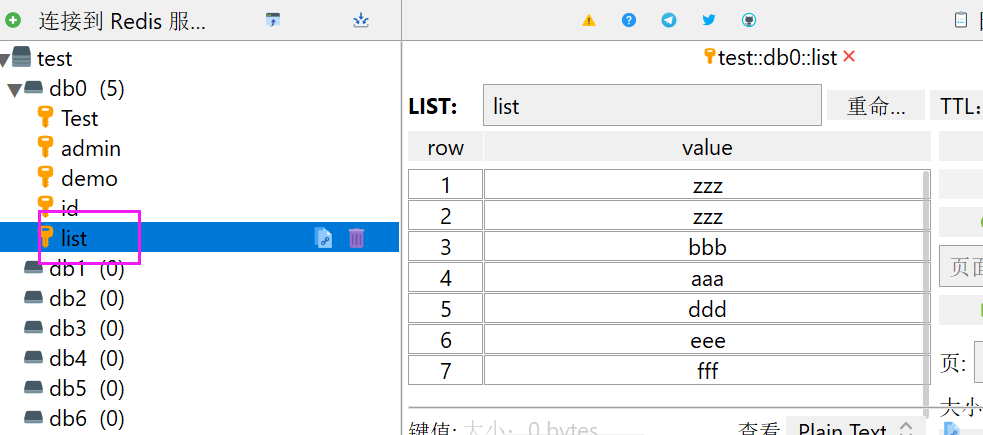The image size is (983, 435).
Task: Select row 5 value ddd
Action: click(x=707, y=309)
